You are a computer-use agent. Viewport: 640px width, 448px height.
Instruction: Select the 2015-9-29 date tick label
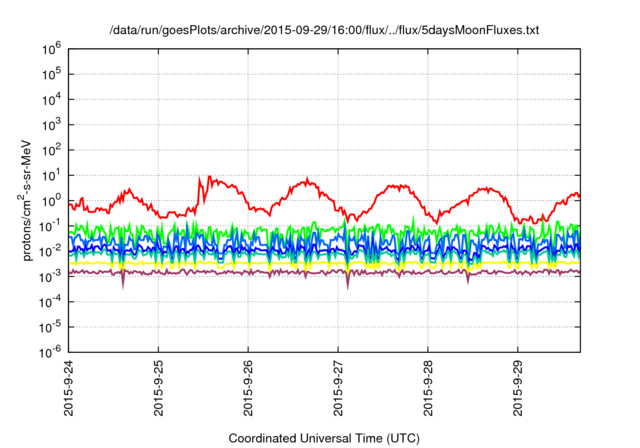[517, 391]
